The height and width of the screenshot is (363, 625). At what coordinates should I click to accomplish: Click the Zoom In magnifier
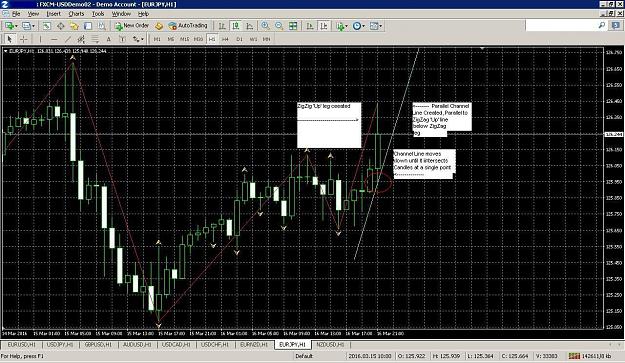click(265, 26)
